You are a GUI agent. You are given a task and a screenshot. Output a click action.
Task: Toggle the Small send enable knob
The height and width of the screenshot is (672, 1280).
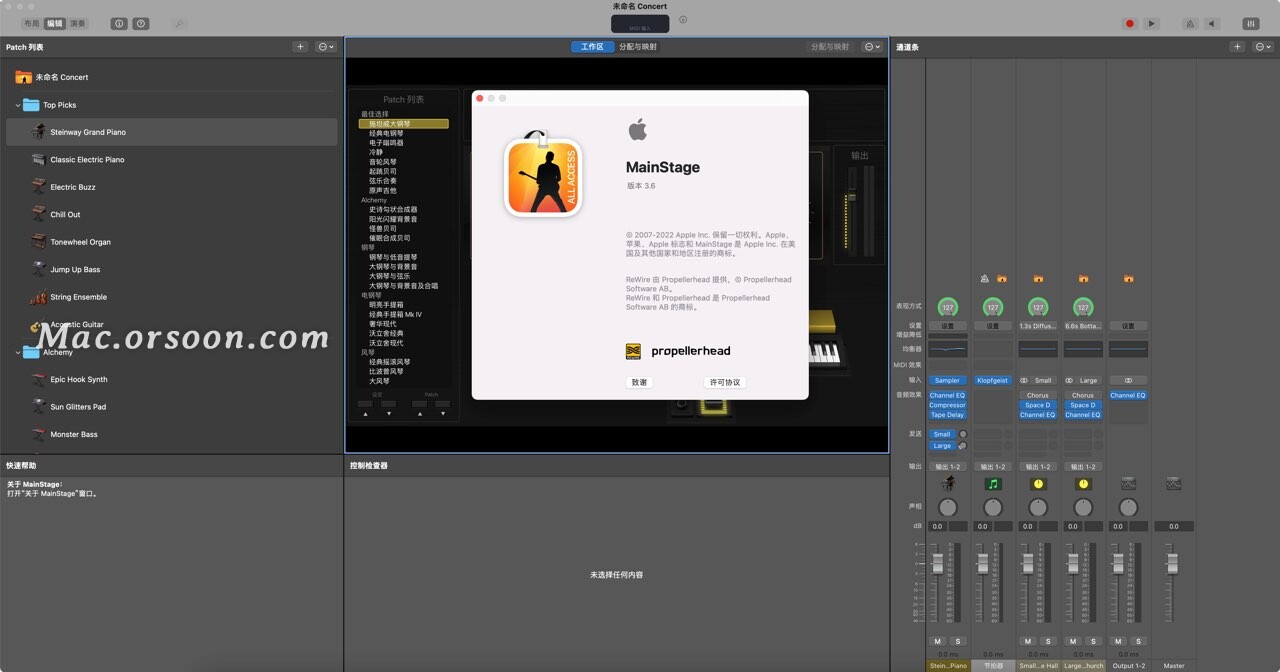click(963, 434)
